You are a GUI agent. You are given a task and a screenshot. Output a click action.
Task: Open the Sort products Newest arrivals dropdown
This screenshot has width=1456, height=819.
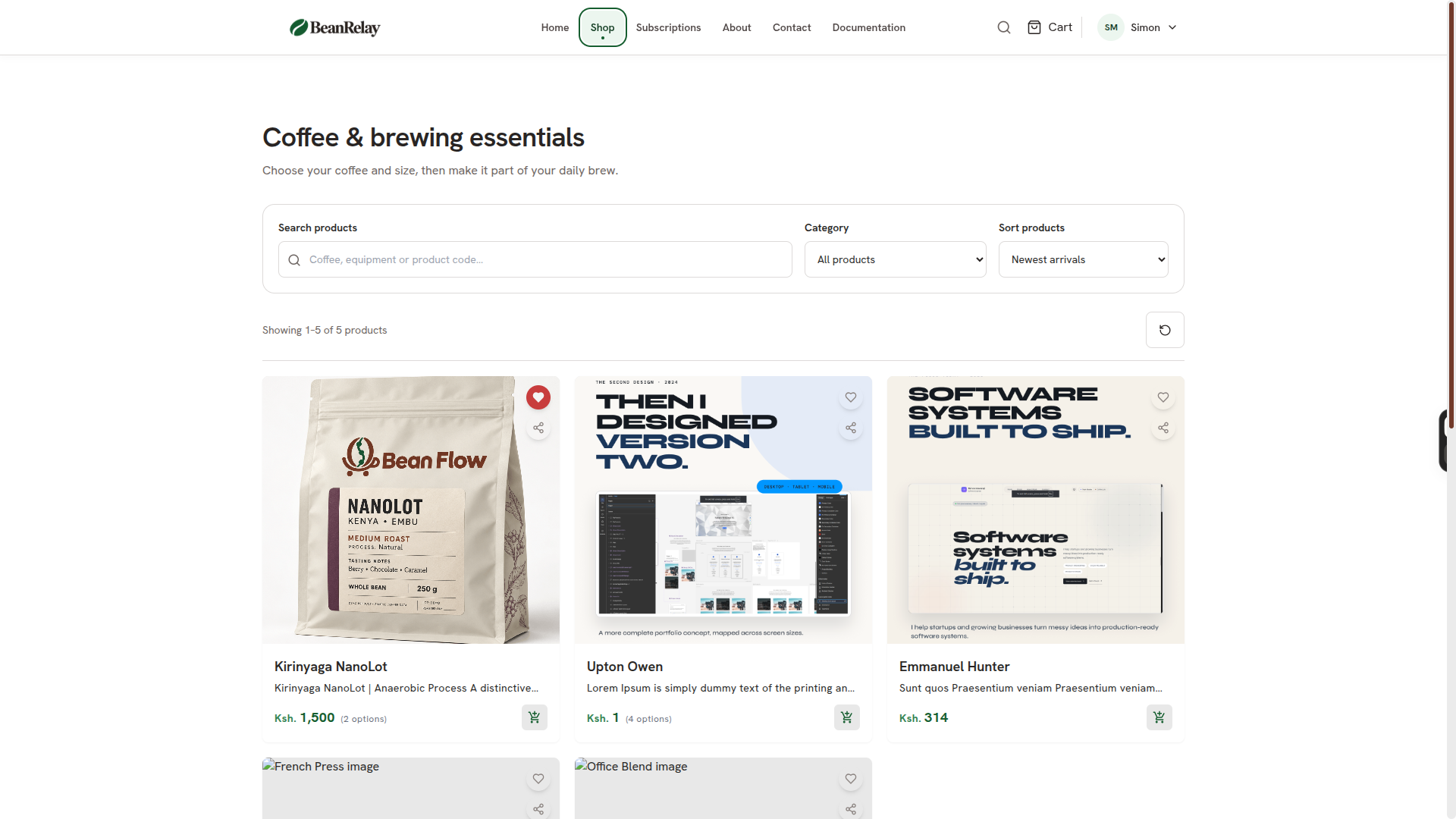1084,259
